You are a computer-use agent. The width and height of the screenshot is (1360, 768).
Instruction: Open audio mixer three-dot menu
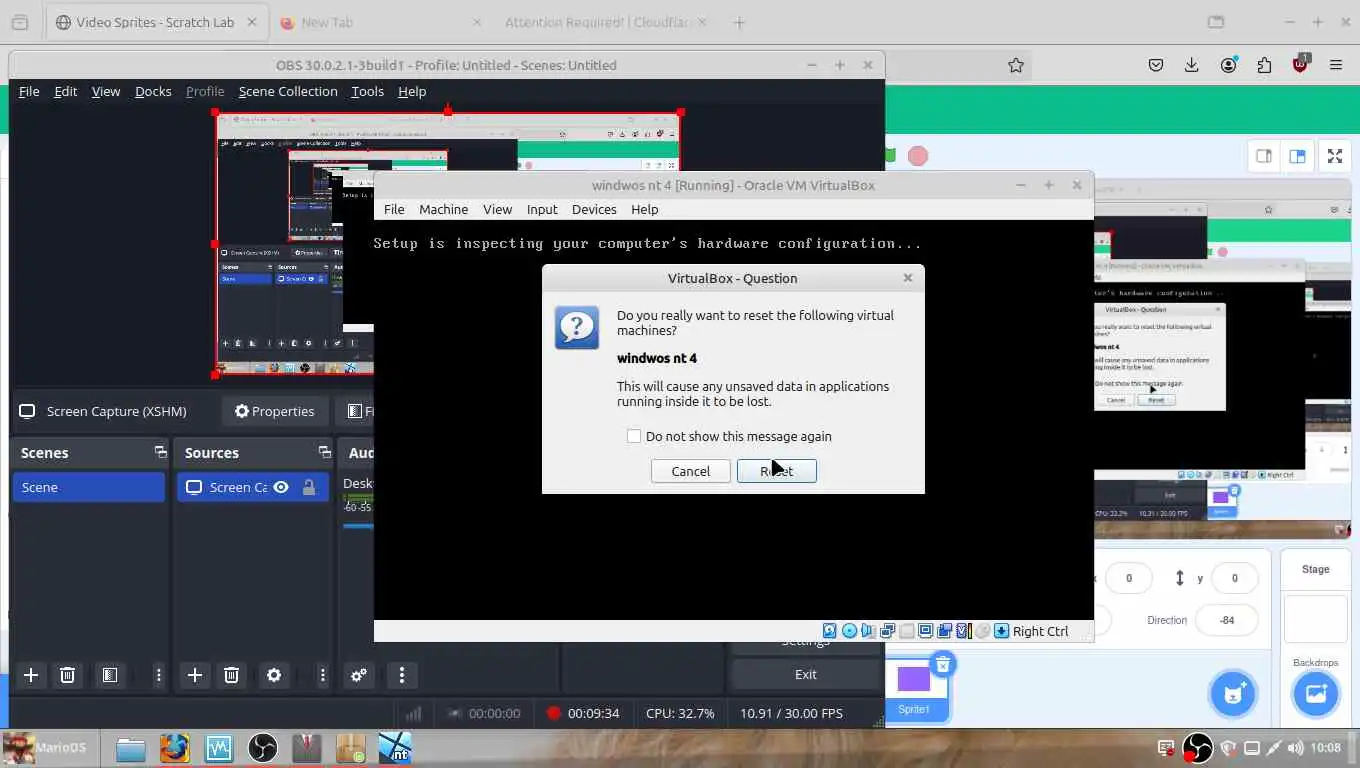(402, 675)
